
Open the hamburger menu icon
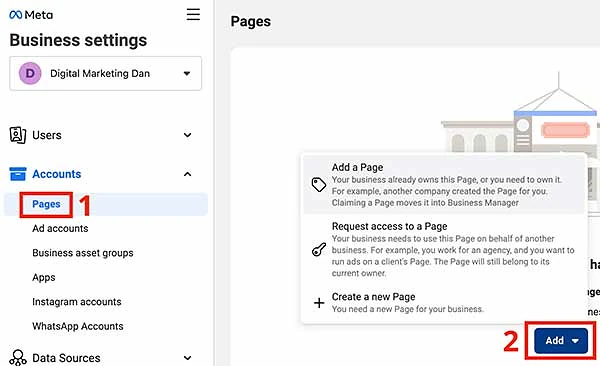click(x=193, y=14)
